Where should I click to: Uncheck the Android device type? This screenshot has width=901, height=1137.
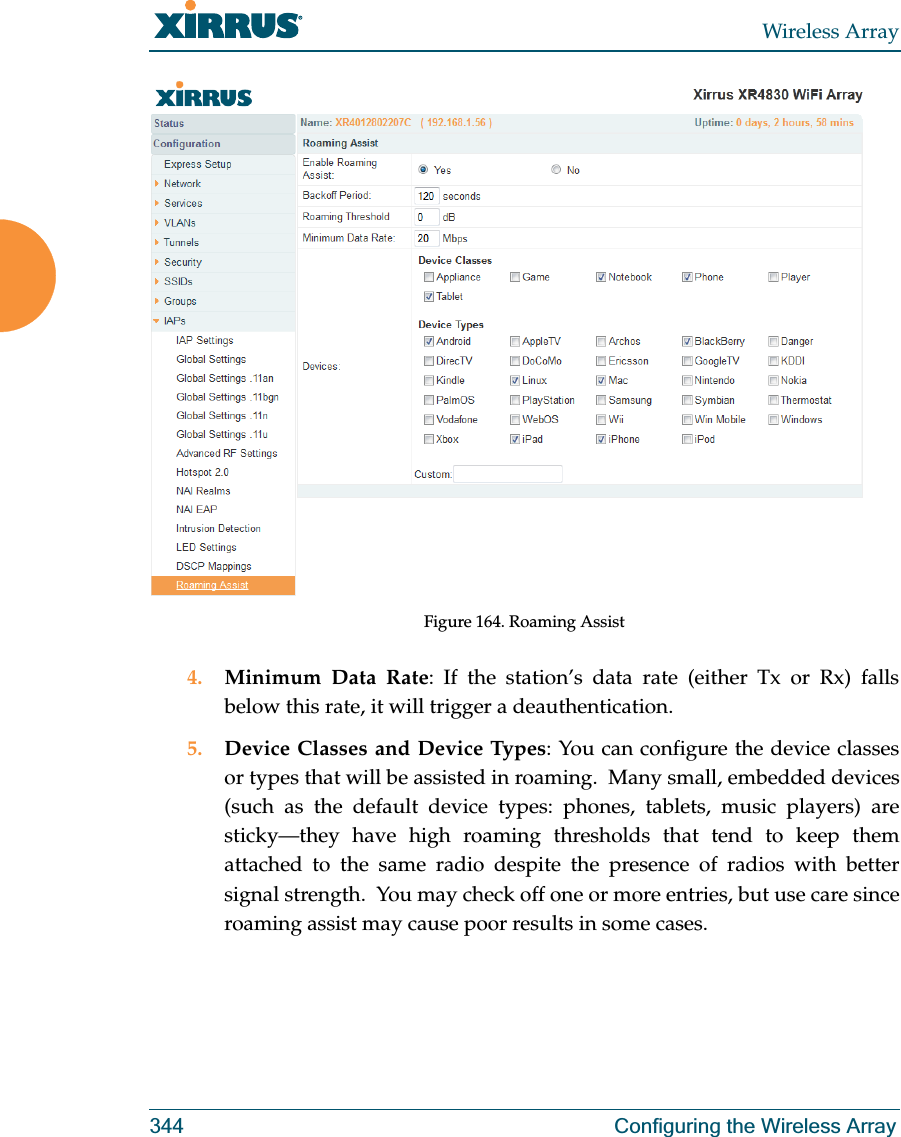(x=429, y=342)
